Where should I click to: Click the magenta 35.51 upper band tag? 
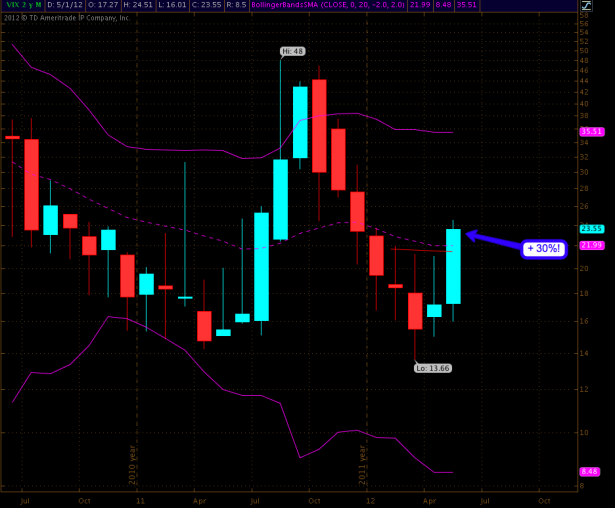coord(591,131)
